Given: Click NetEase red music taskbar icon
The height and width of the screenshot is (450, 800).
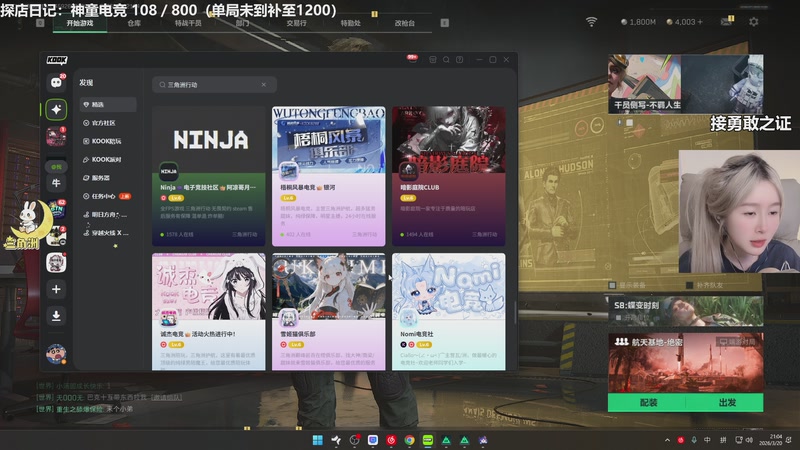Looking at the screenshot, I should (x=391, y=440).
